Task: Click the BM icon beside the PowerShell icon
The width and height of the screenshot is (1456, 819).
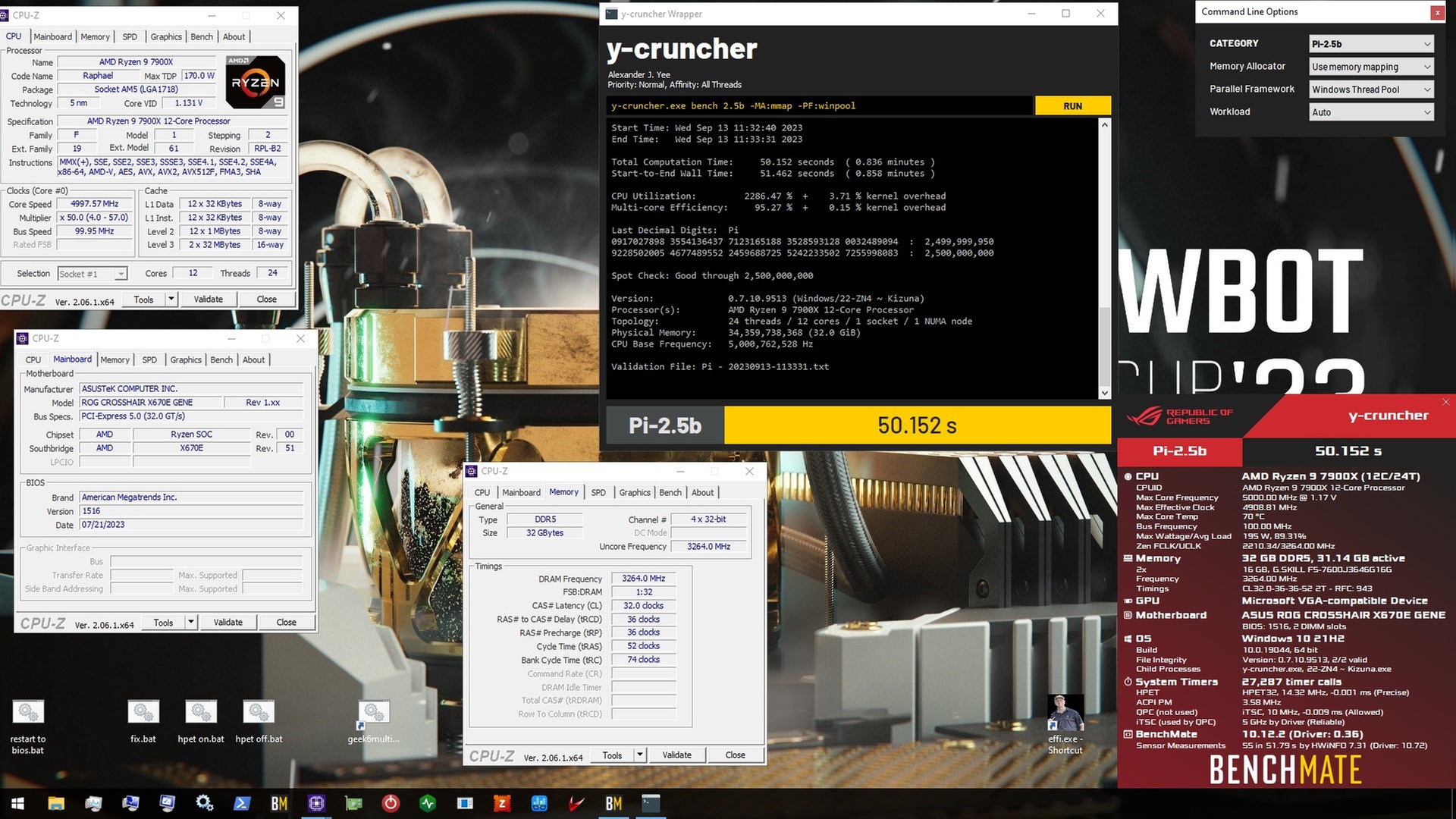Action: 279,803
